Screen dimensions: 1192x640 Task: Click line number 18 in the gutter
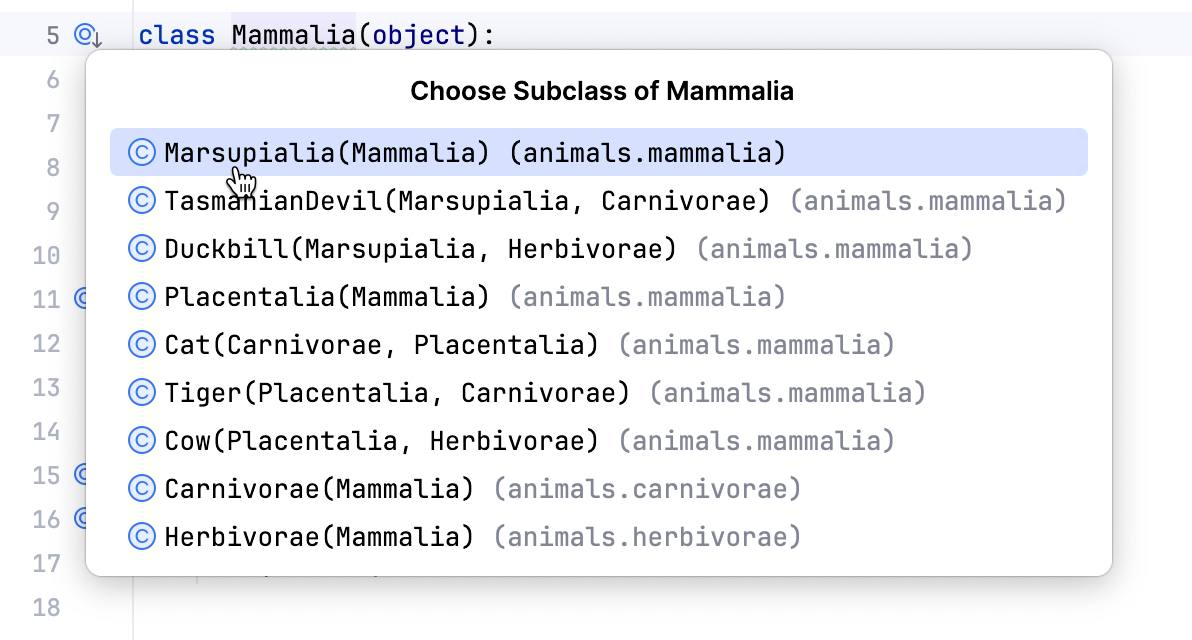[46, 607]
